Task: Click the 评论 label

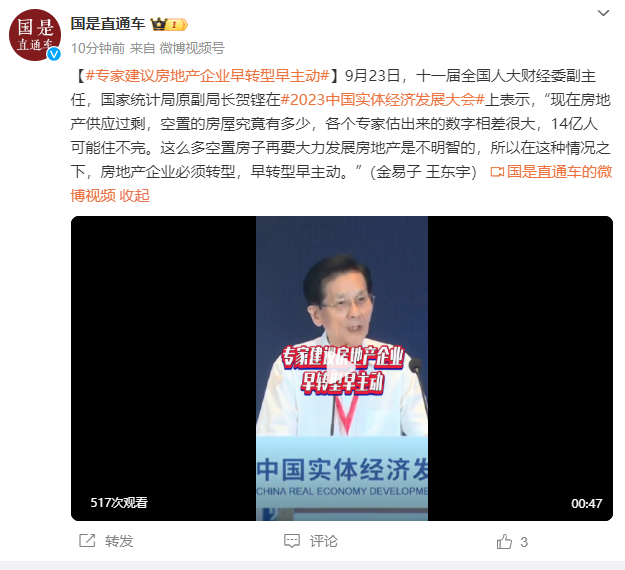Action: (x=324, y=541)
